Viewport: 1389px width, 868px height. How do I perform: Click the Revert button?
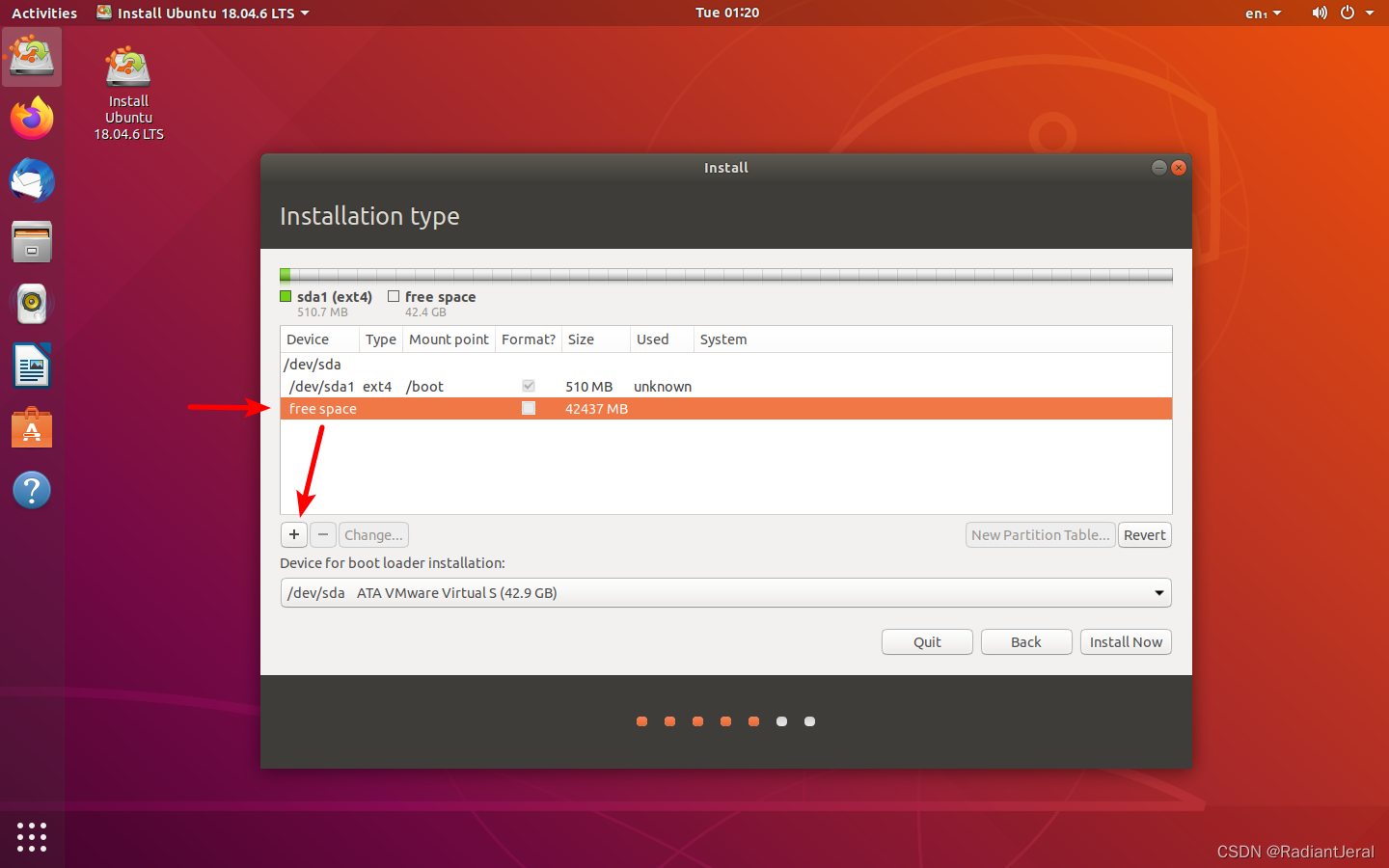1145,534
